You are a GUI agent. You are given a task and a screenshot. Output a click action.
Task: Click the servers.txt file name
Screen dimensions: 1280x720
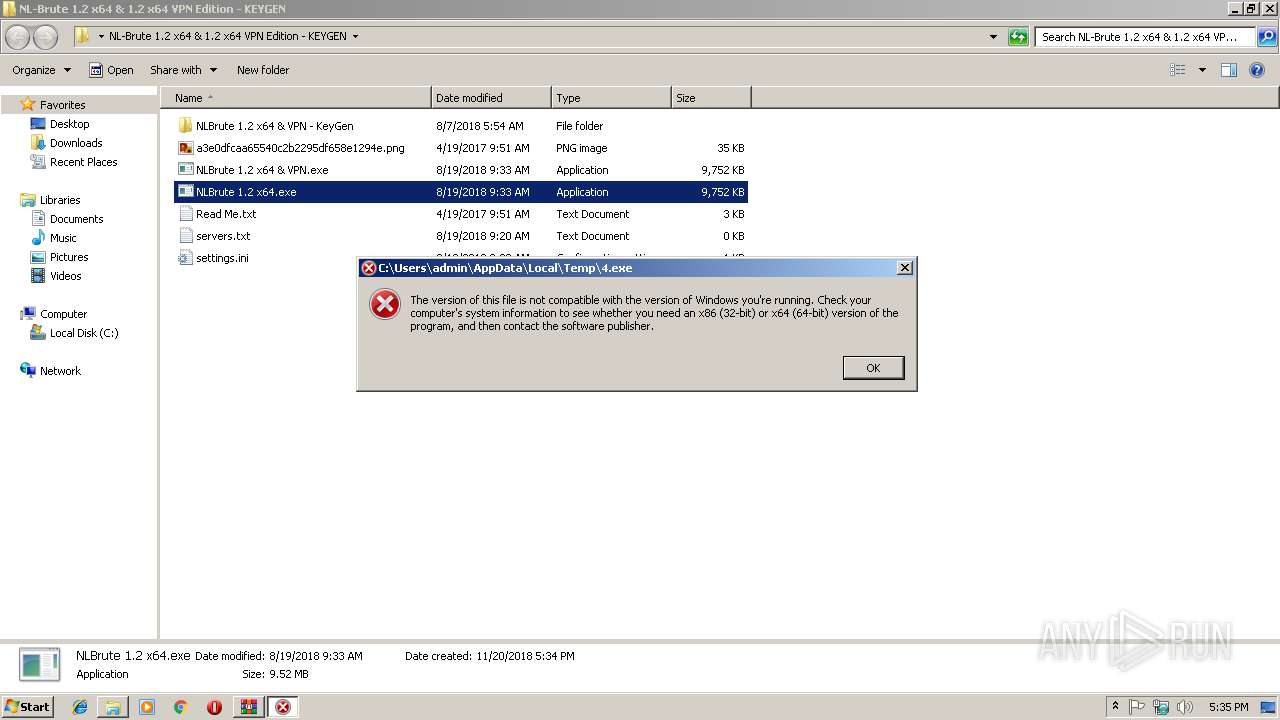223,236
